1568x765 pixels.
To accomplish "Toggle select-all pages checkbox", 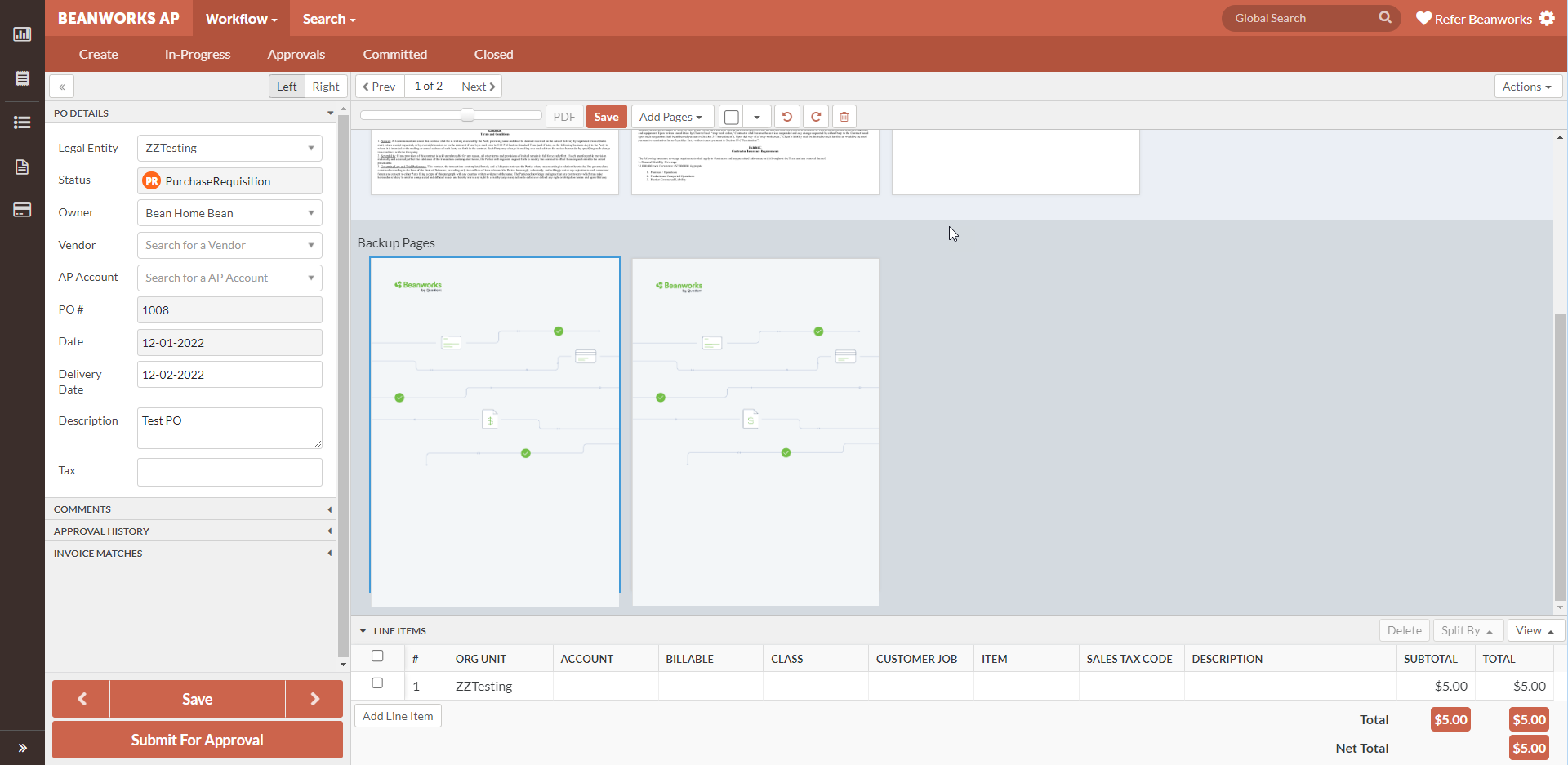I will (x=732, y=117).
